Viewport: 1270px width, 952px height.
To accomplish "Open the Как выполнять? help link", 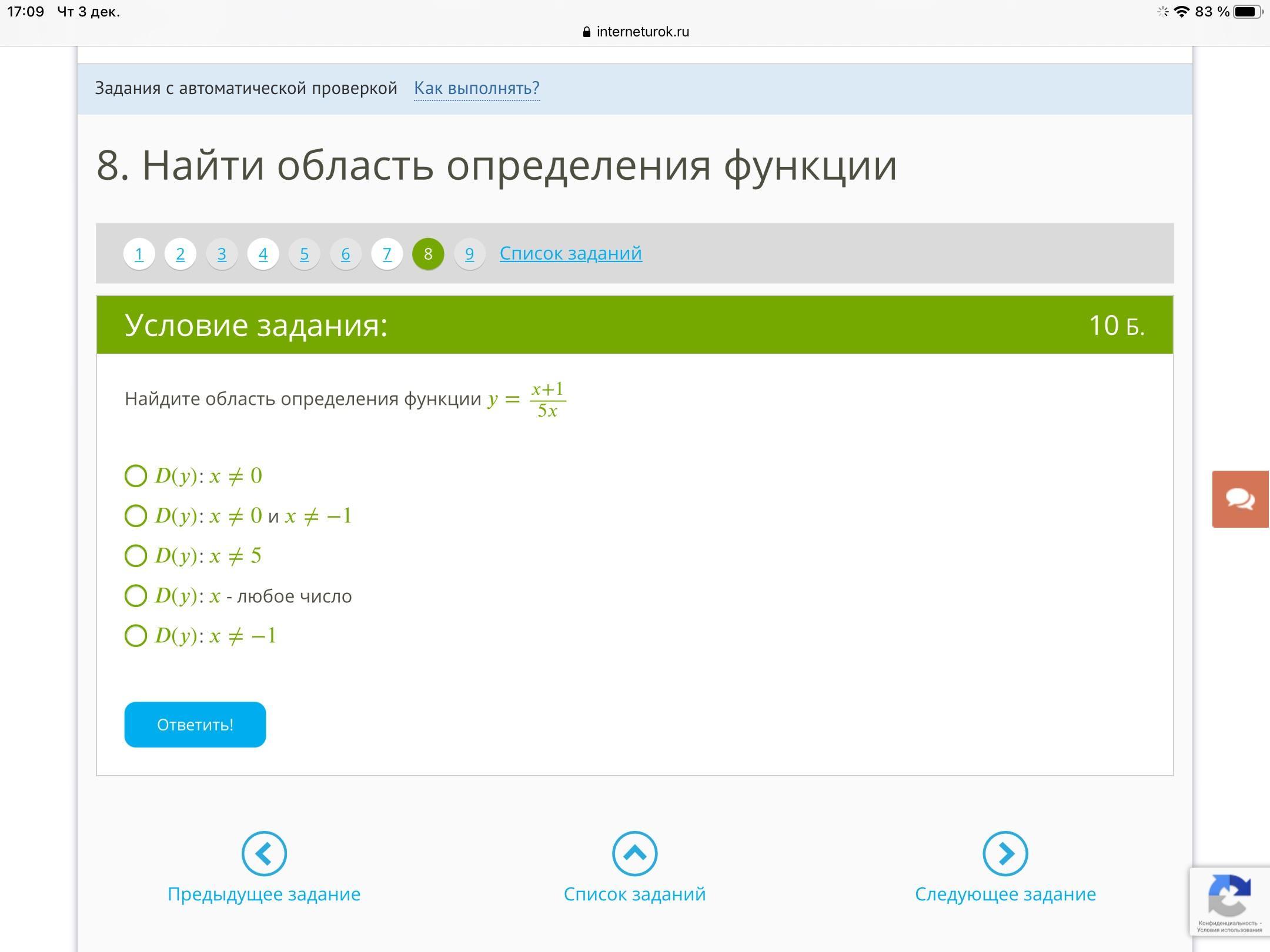I will click(x=476, y=88).
